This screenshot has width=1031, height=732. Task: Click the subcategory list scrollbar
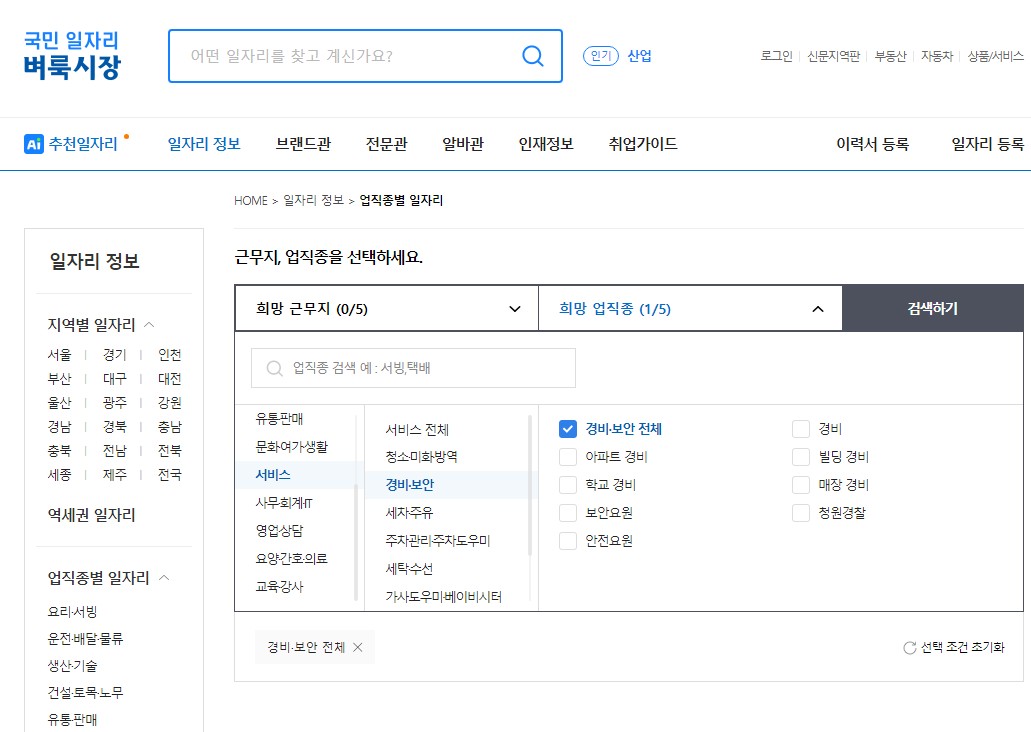[x=530, y=485]
